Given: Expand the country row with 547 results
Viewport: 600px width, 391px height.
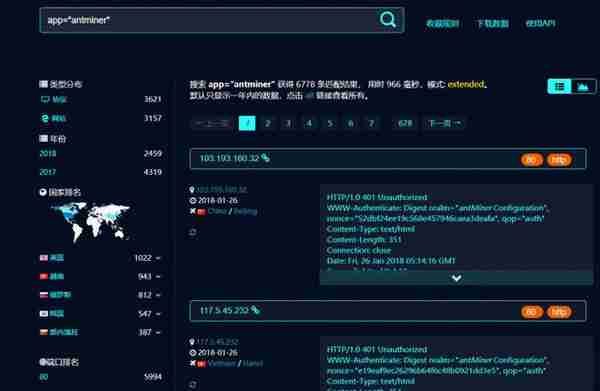Looking at the screenshot, I should (x=158, y=314).
